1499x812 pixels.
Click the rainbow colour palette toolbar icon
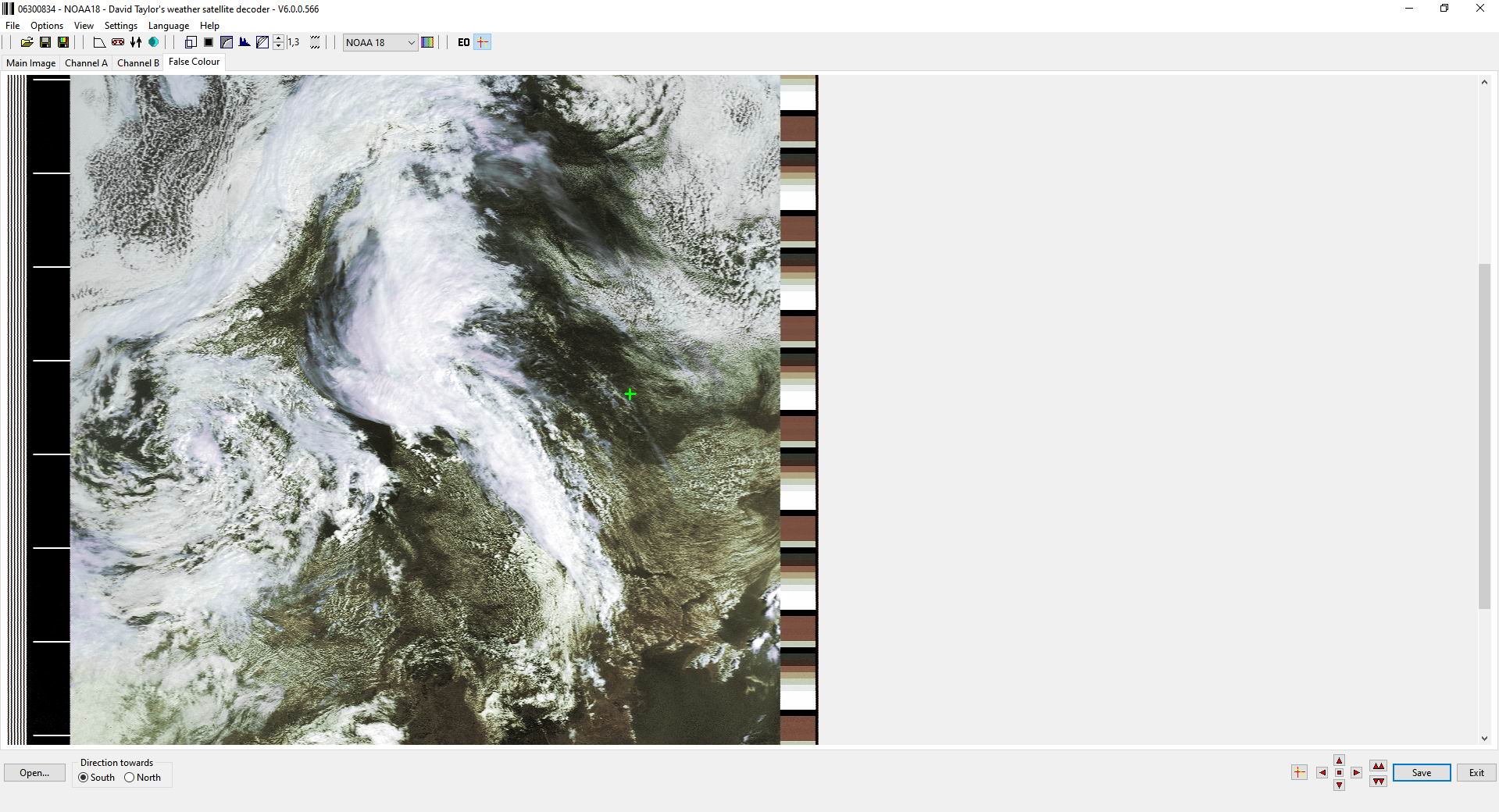click(x=427, y=42)
